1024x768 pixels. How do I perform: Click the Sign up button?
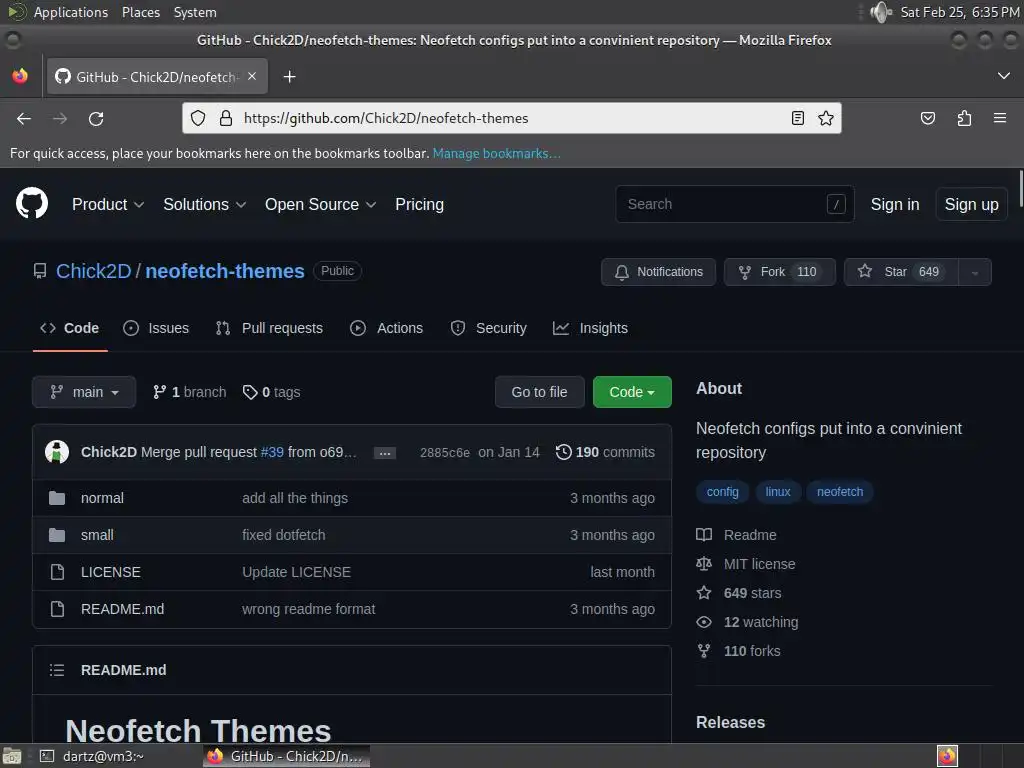point(971,204)
